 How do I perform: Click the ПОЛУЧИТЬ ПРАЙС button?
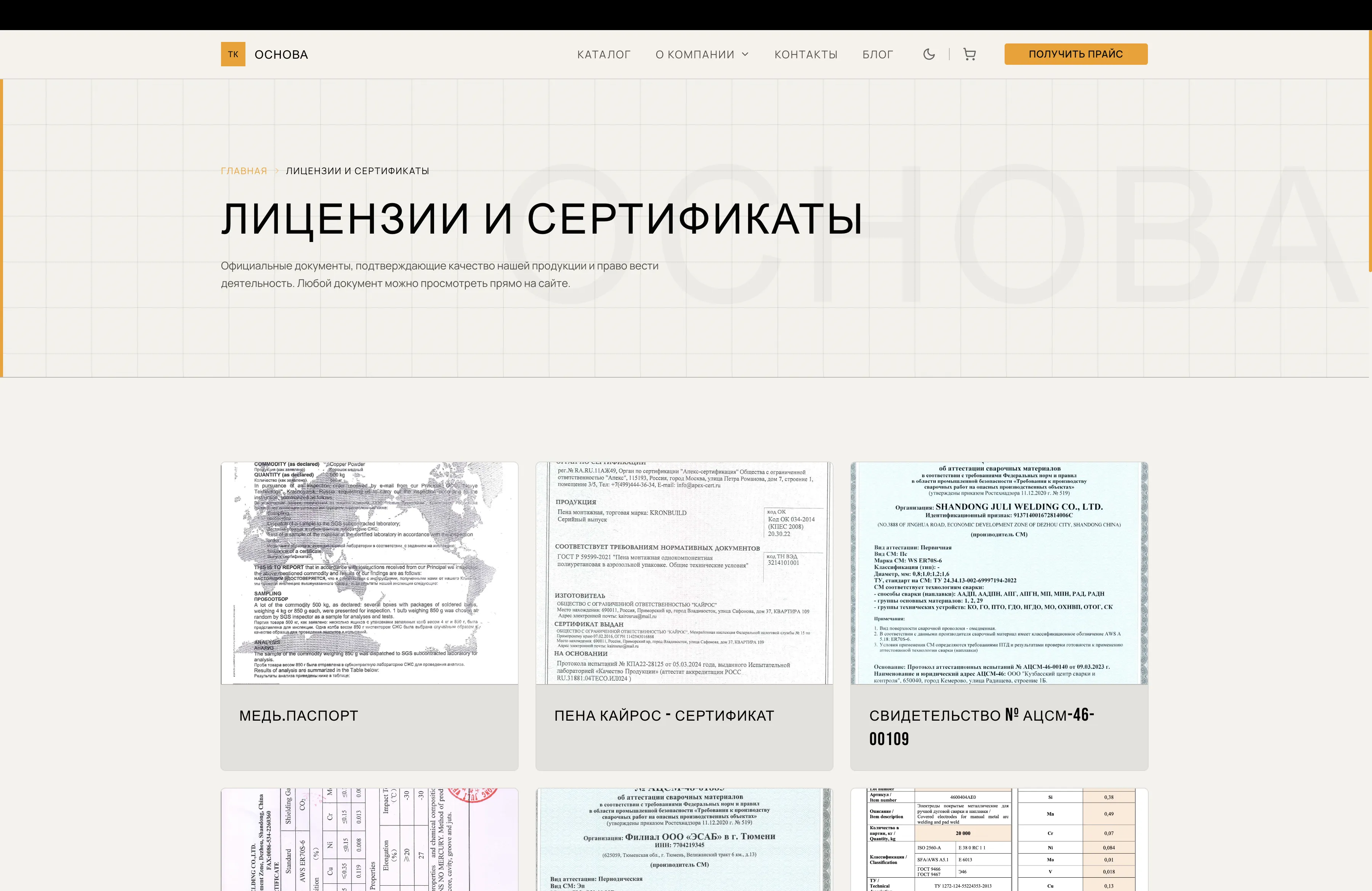click(1076, 54)
